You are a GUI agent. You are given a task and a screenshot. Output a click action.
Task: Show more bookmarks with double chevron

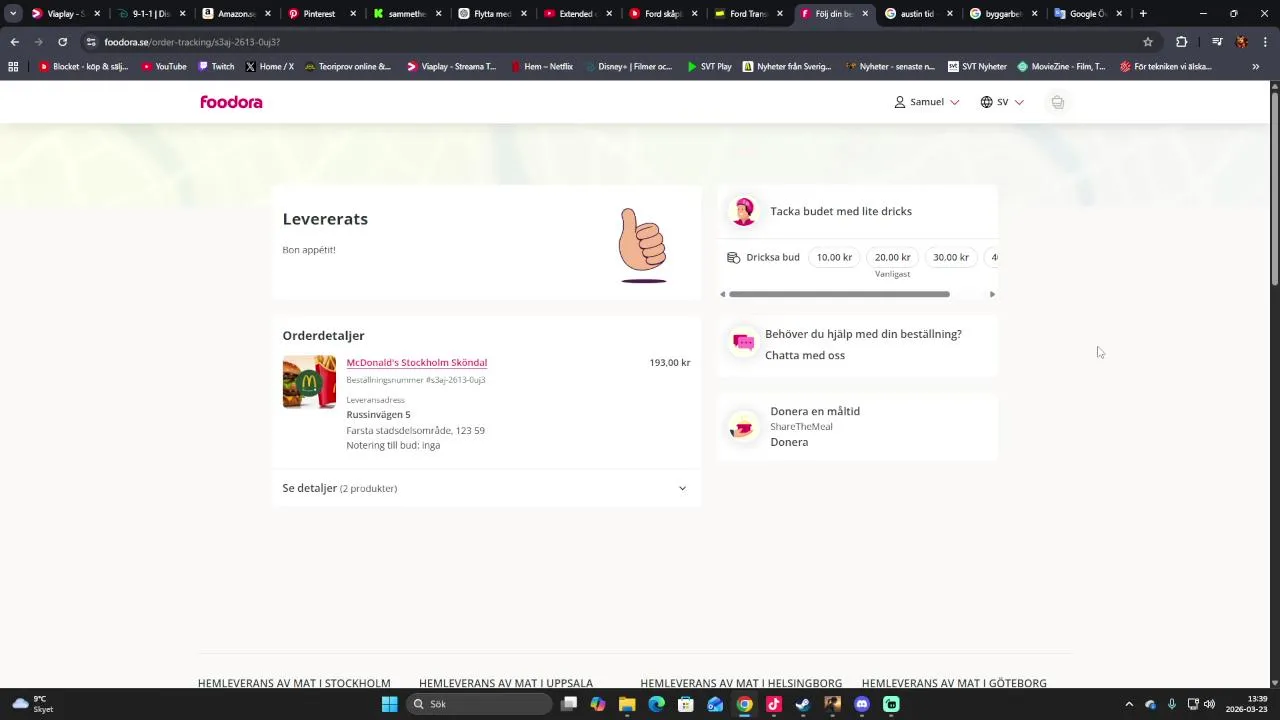(x=1256, y=67)
